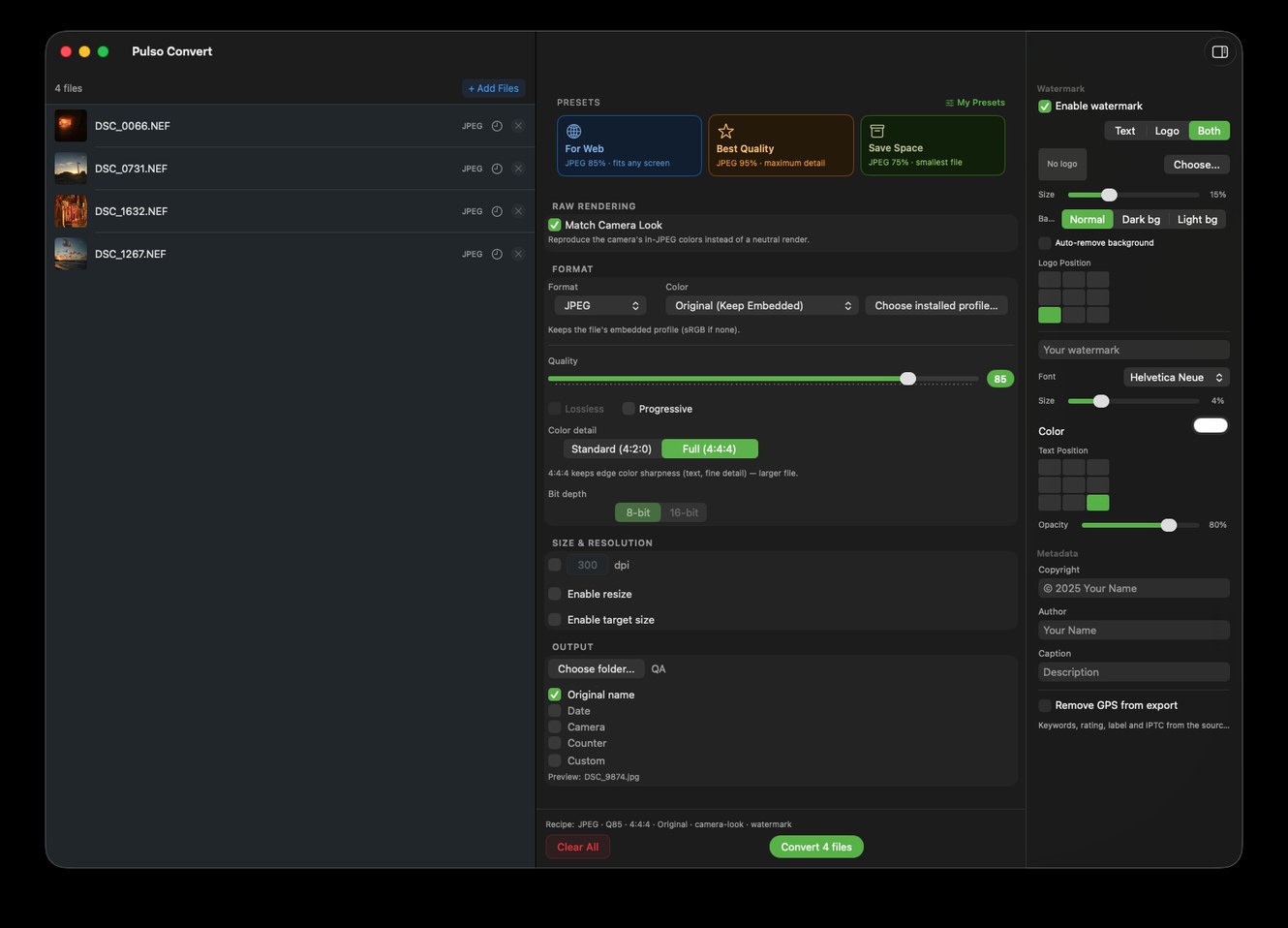This screenshot has width=1288, height=928.
Task: Click + Add Files button
Action: (493, 88)
